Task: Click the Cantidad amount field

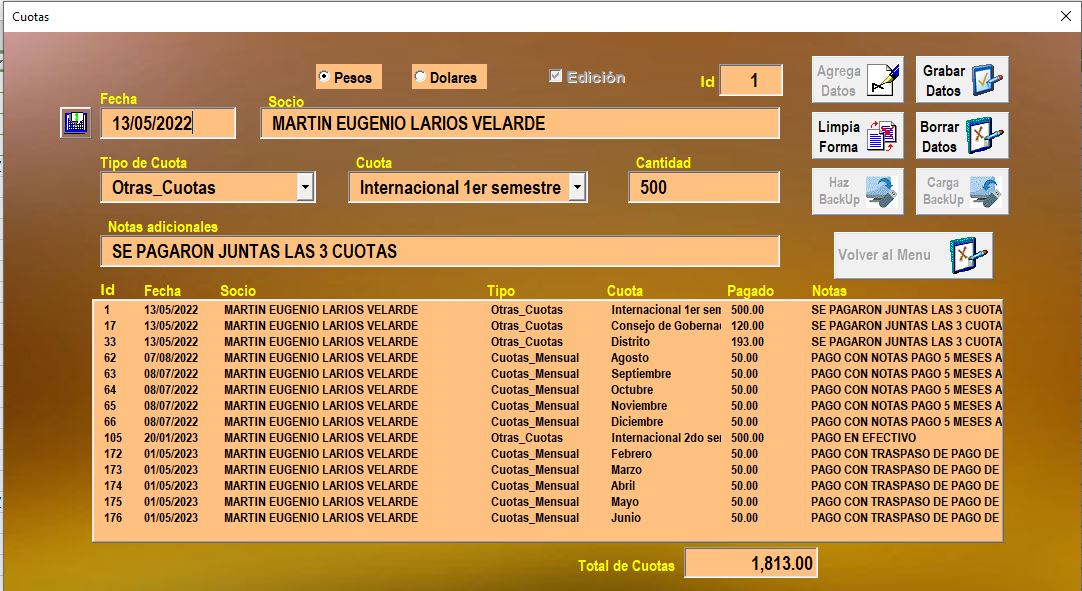Action: (703, 187)
